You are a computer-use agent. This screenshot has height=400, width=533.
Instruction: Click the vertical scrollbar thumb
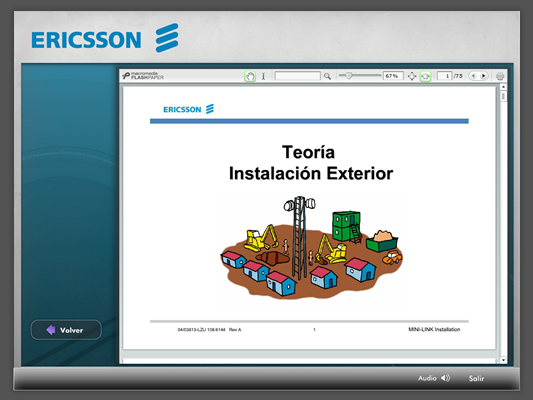click(x=503, y=97)
